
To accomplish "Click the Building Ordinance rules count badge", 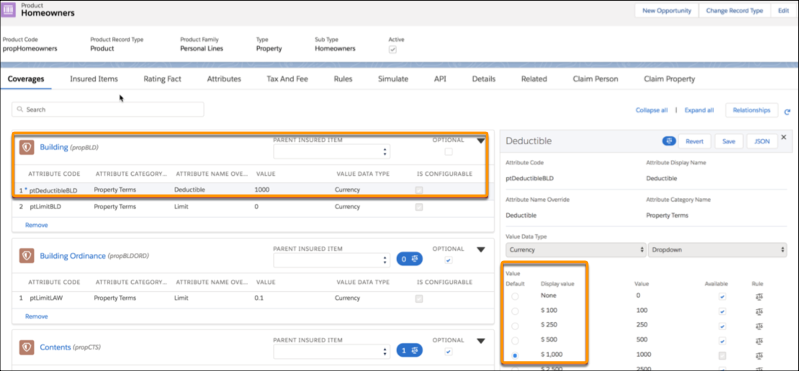I will pos(411,259).
